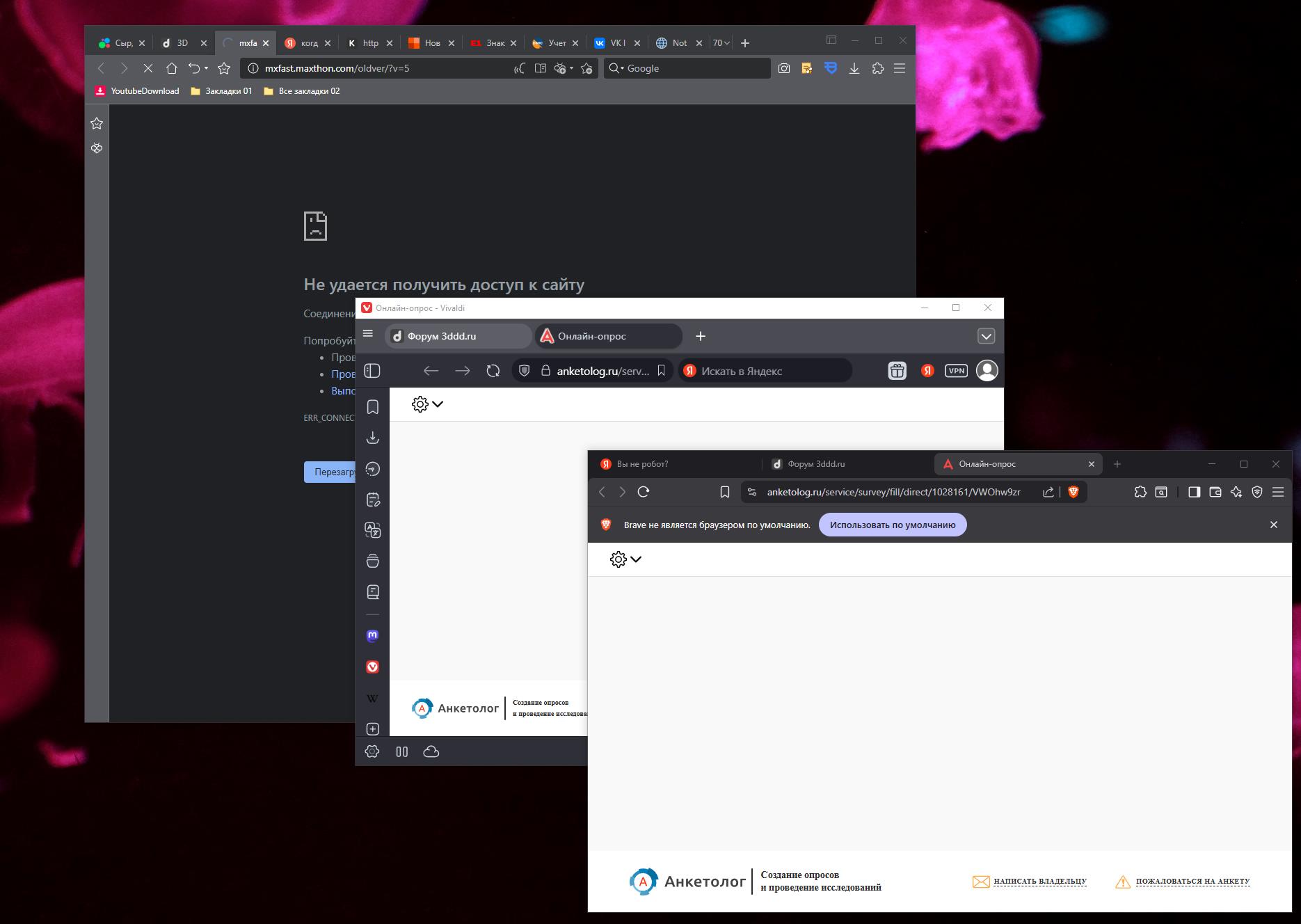
Task: Stop page loading in Maxthon toolbar
Action: (x=147, y=68)
